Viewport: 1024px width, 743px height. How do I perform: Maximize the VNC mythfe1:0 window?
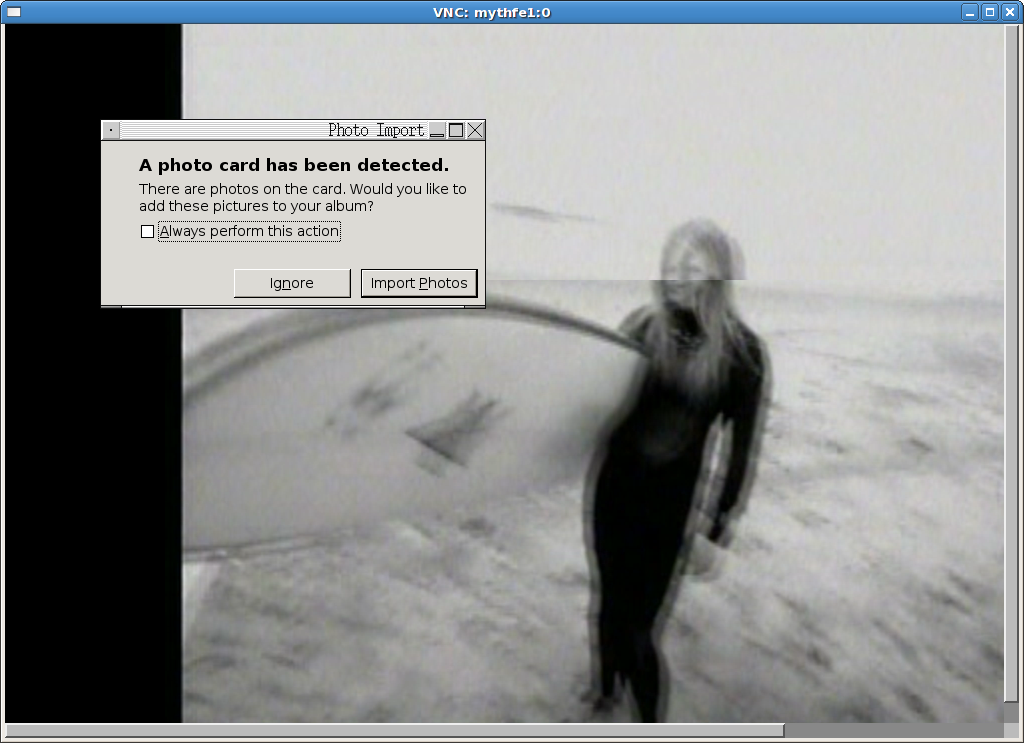tap(990, 12)
